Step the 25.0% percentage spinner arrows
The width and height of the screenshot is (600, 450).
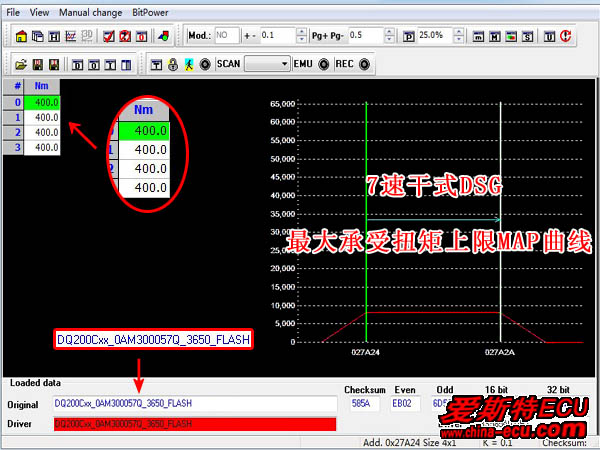458,36
